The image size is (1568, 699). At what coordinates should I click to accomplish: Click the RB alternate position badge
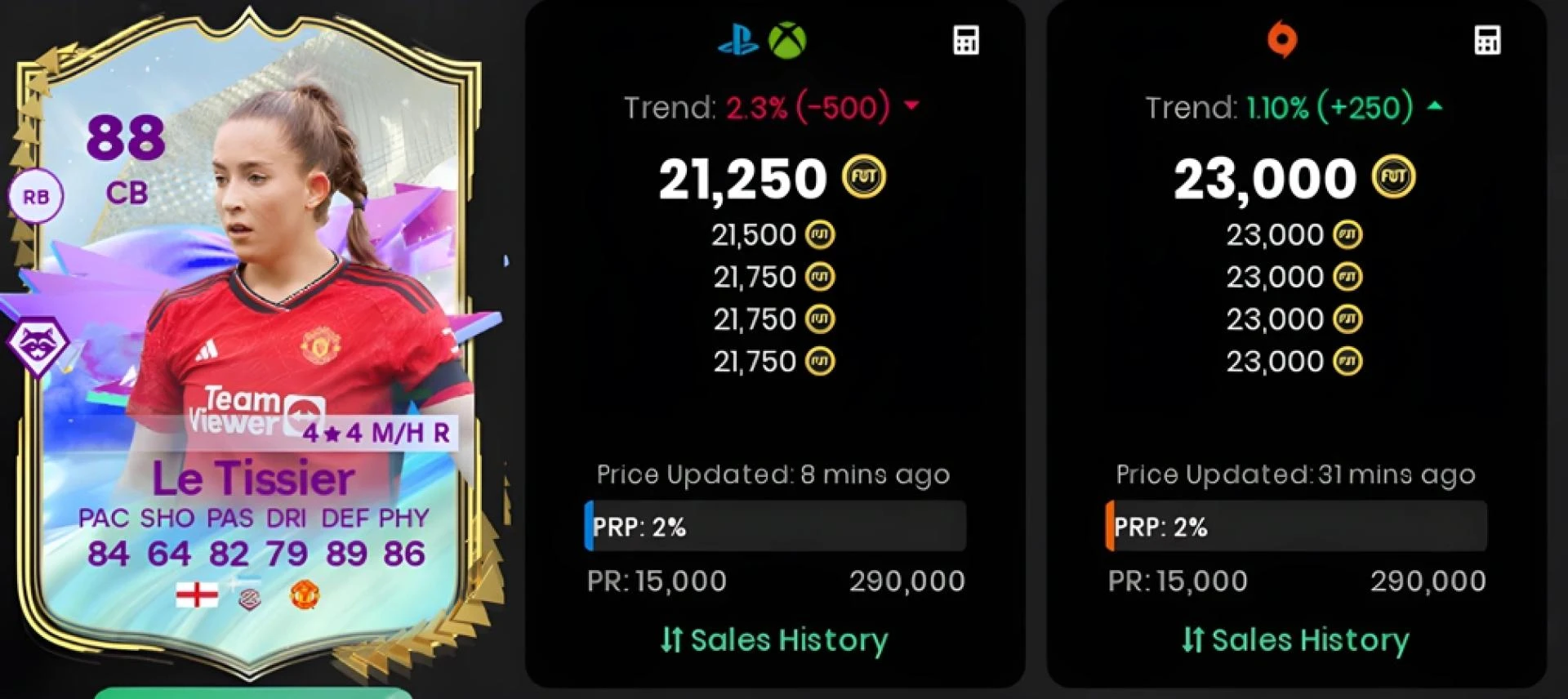pos(35,197)
